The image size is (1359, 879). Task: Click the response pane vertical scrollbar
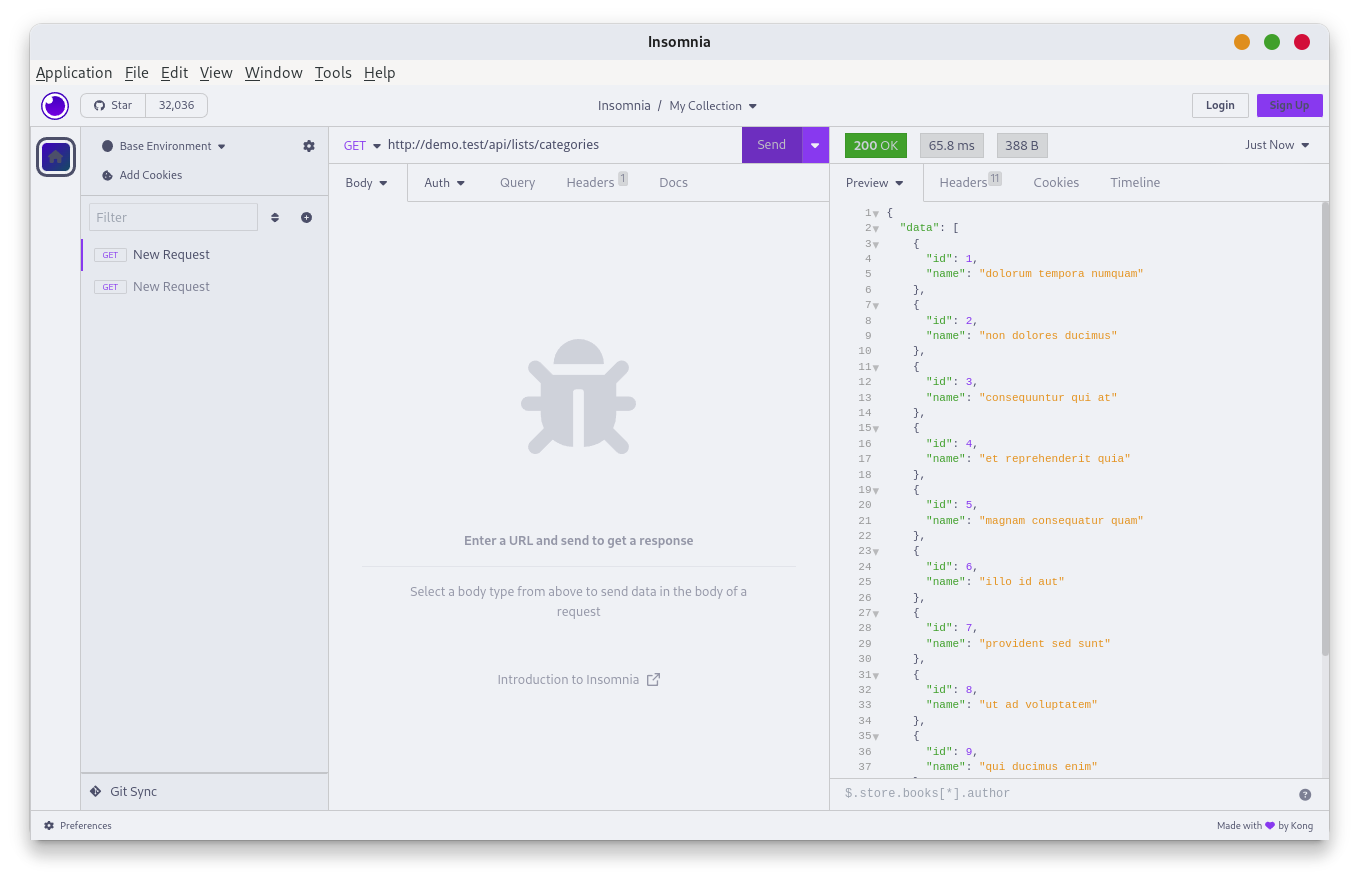1325,428
